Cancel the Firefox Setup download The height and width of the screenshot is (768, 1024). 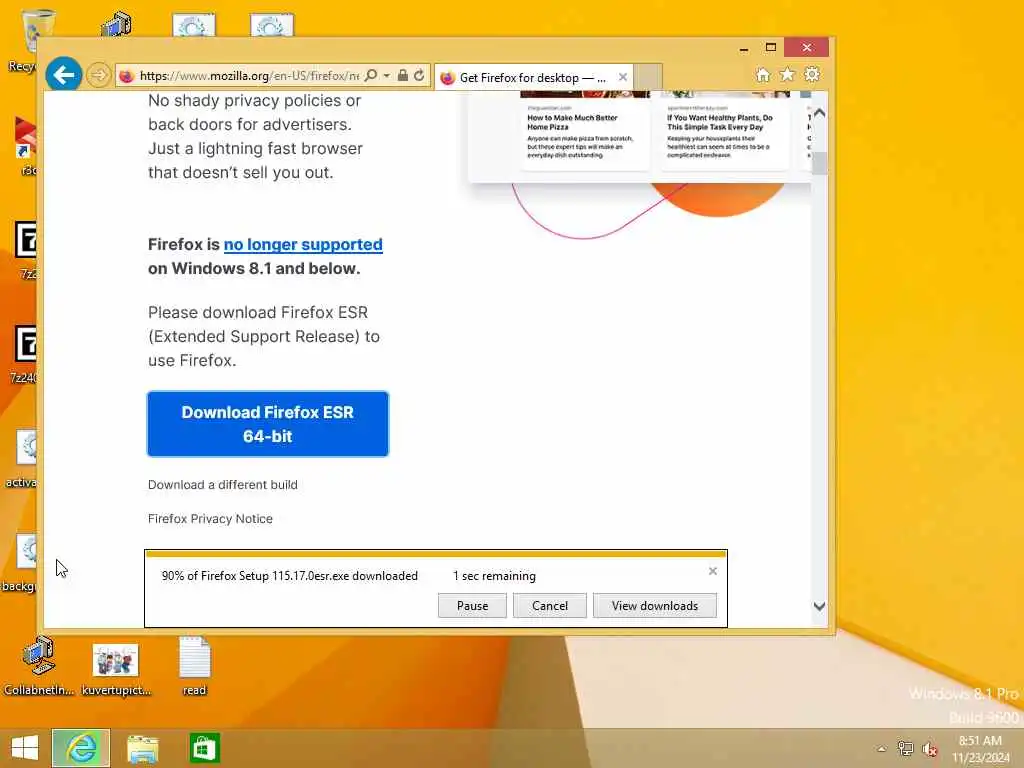point(550,605)
